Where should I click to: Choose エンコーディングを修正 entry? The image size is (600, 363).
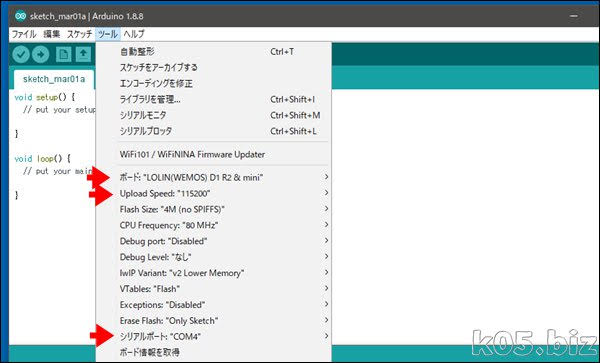tap(214, 83)
